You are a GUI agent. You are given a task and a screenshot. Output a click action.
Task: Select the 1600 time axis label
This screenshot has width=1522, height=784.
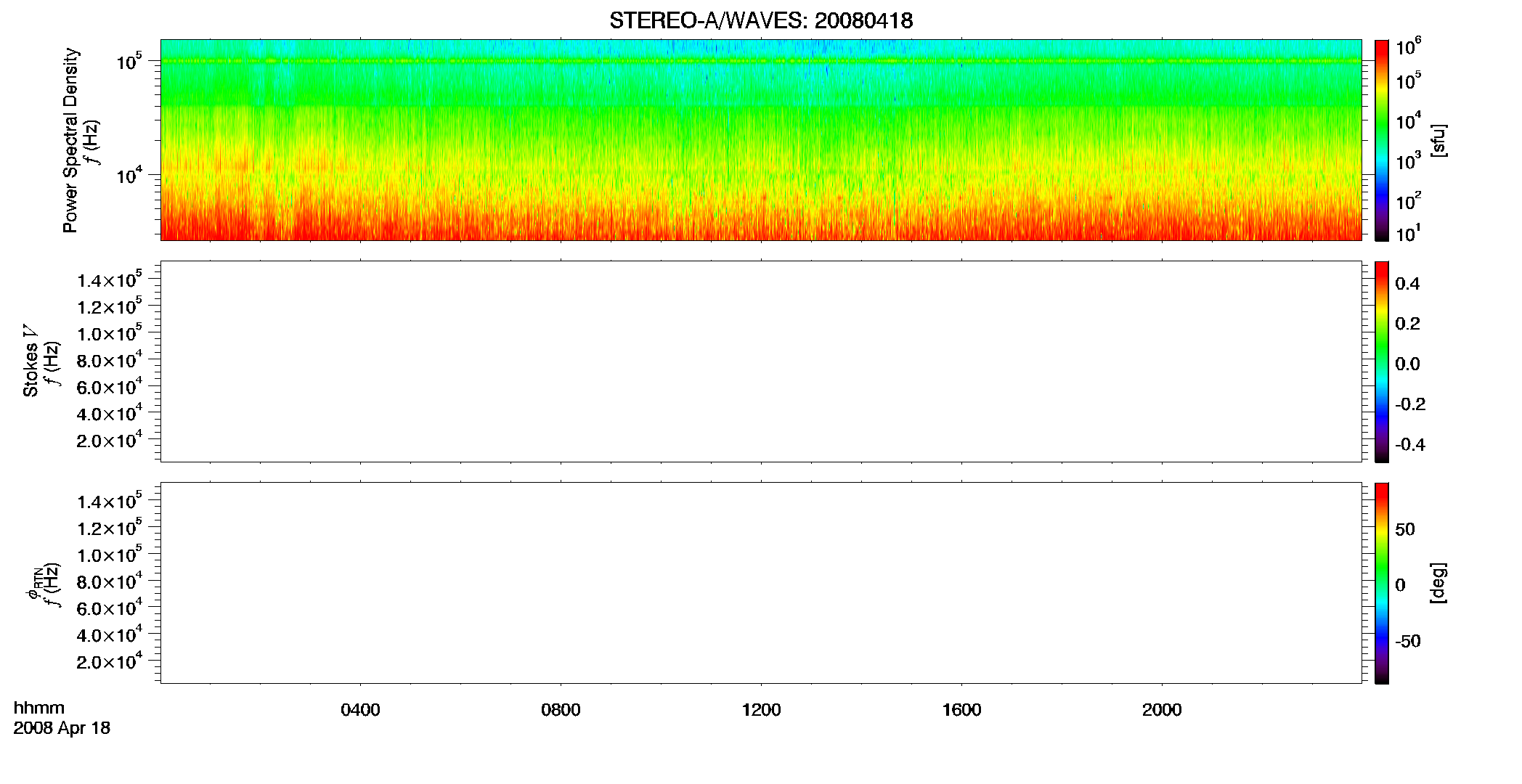(961, 710)
